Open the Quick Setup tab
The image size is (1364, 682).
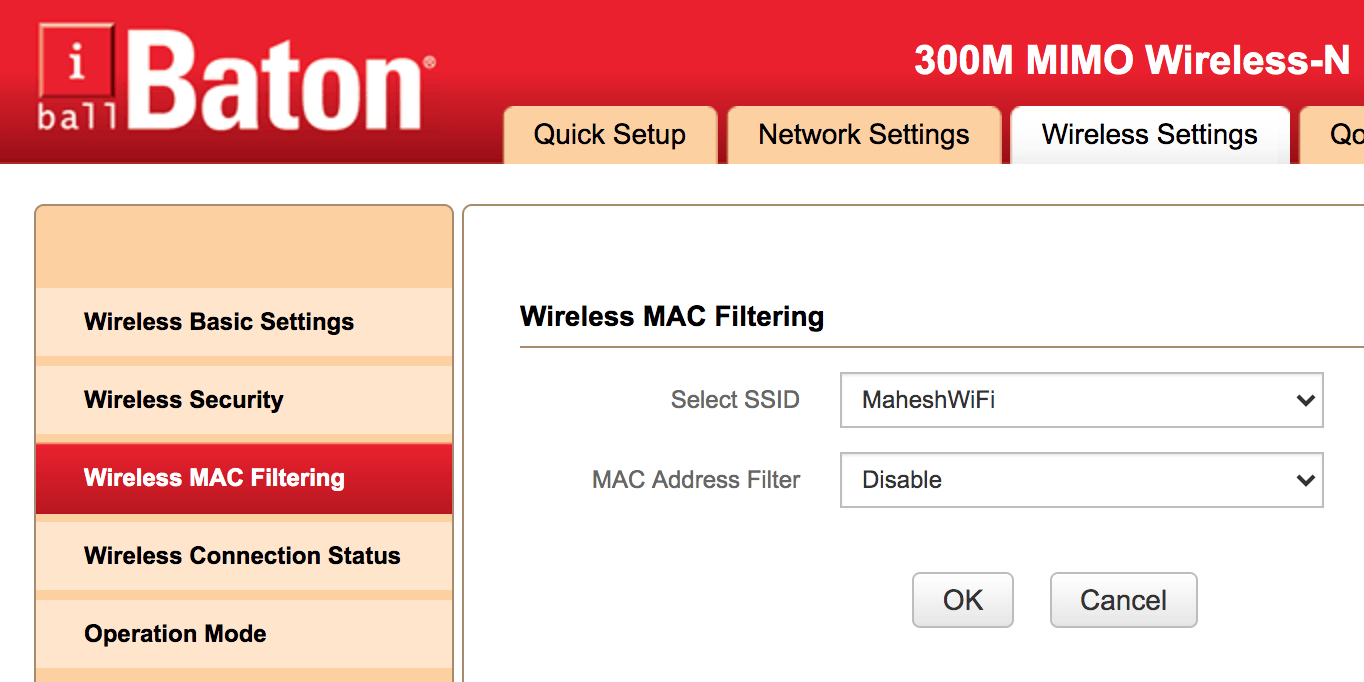[609, 135]
